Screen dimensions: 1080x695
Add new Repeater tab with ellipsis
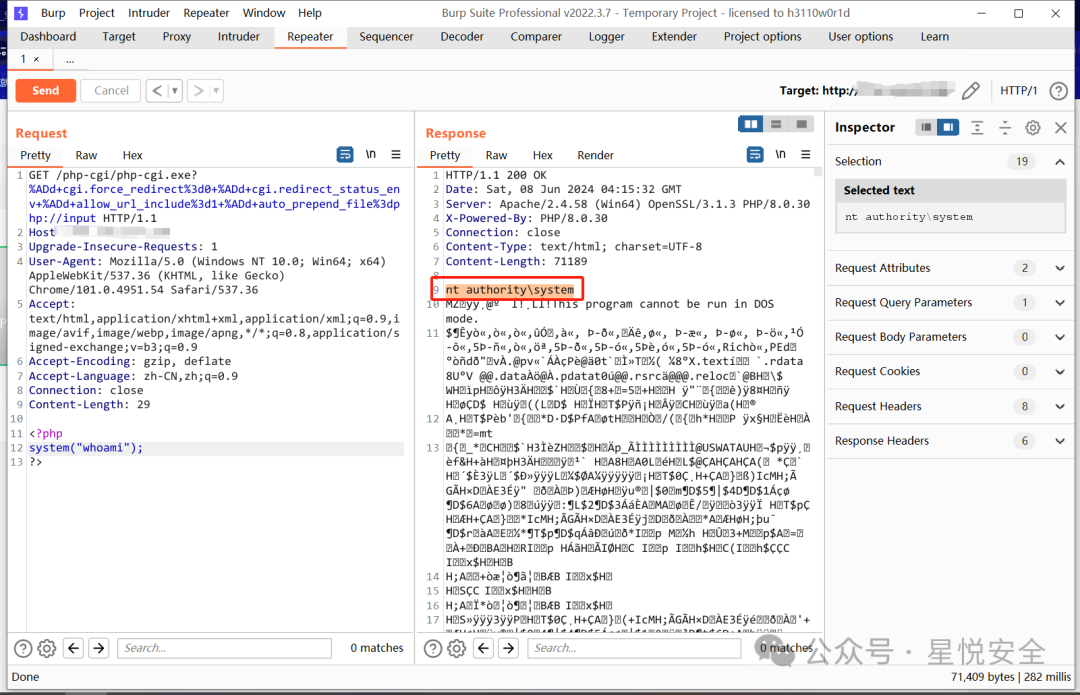click(x=70, y=60)
